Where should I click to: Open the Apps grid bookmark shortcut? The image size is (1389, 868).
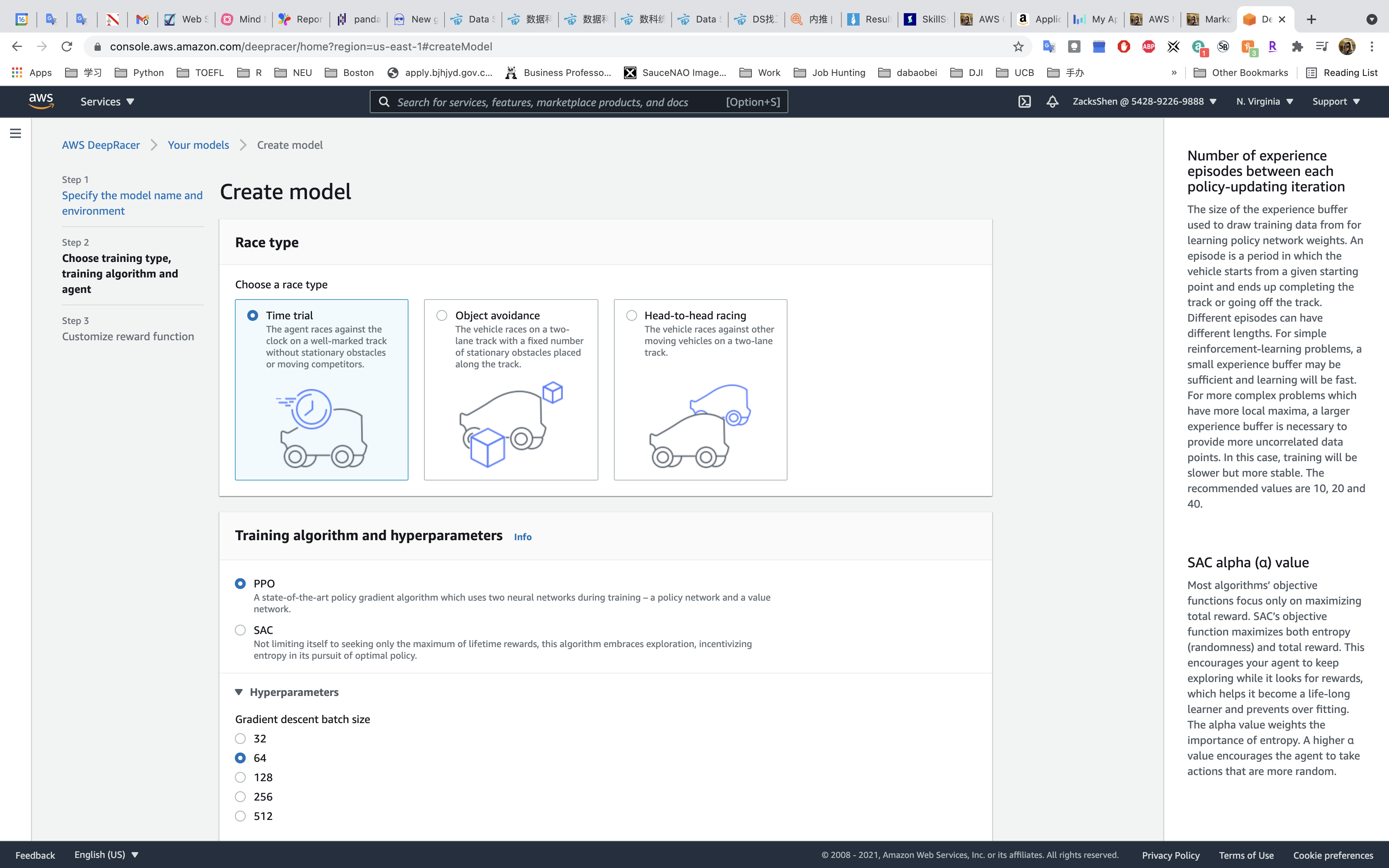(x=32, y=72)
